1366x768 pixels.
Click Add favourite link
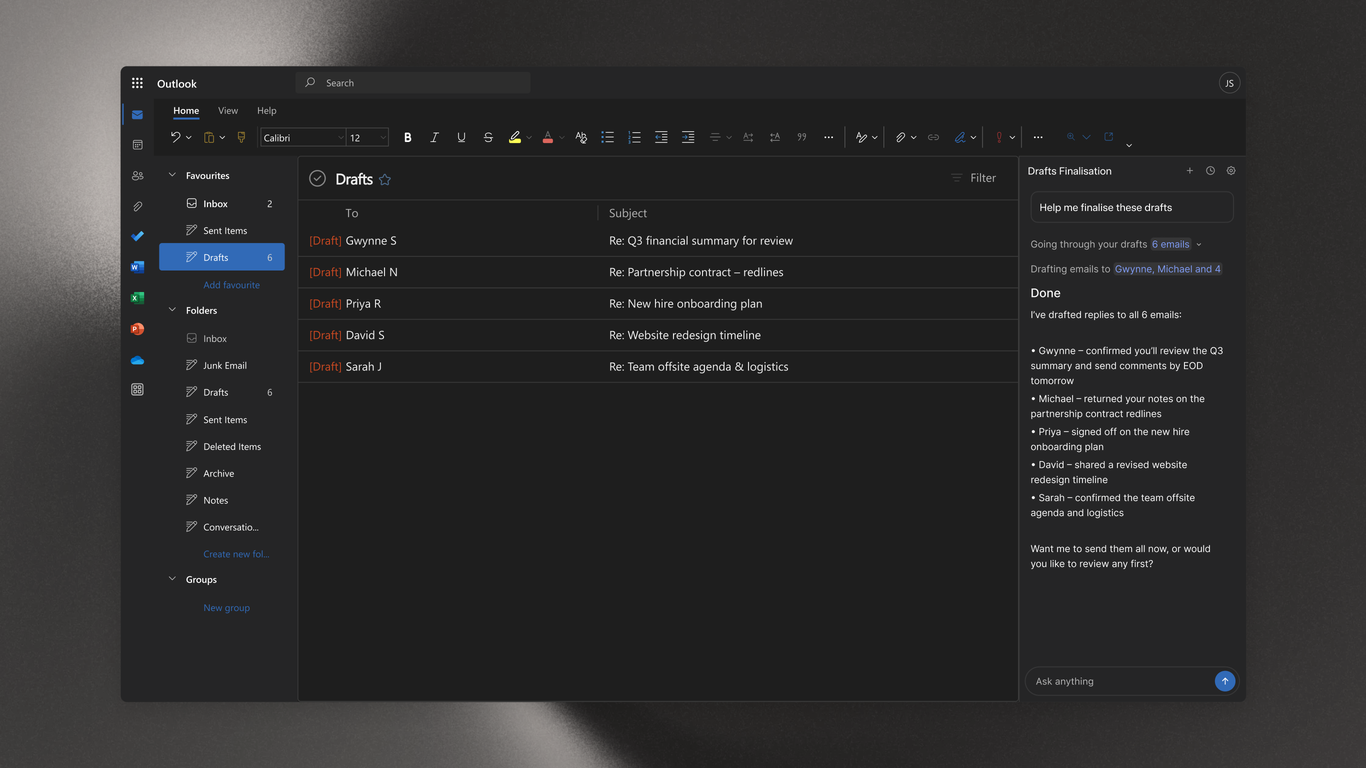(231, 285)
